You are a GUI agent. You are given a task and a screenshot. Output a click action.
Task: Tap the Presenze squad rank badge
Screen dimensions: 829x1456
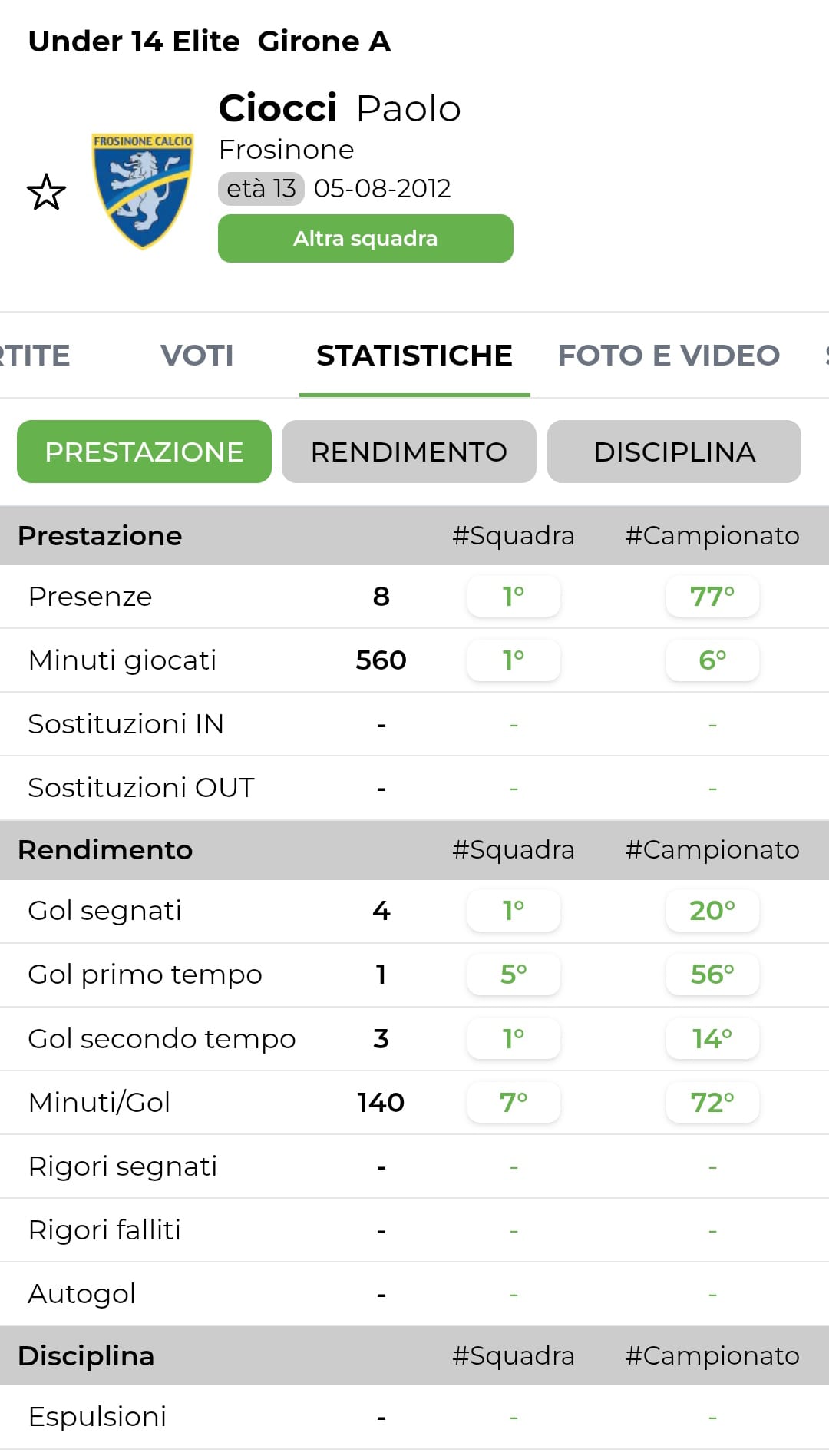(514, 597)
